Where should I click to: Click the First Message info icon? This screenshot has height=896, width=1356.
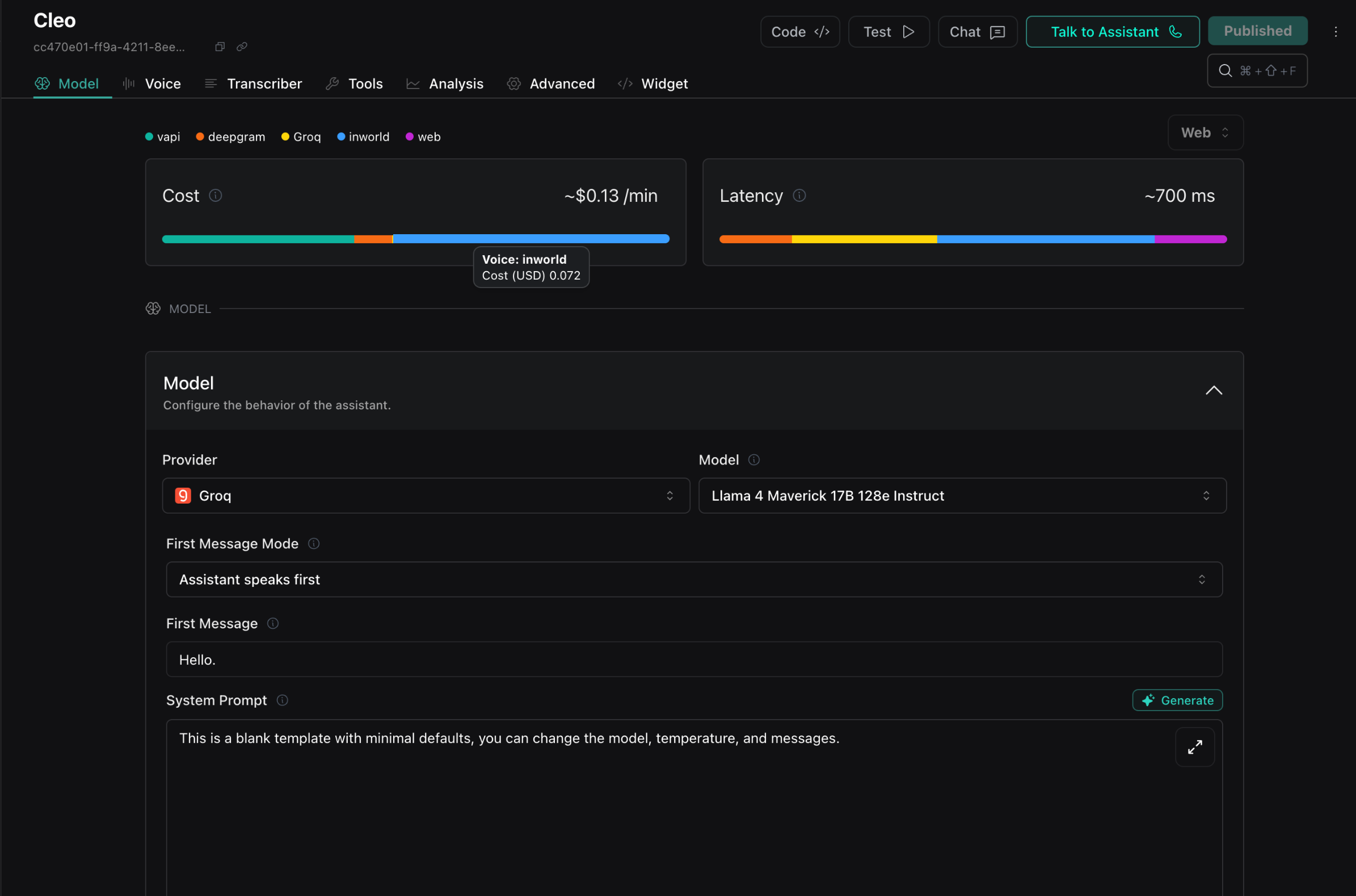click(x=273, y=623)
